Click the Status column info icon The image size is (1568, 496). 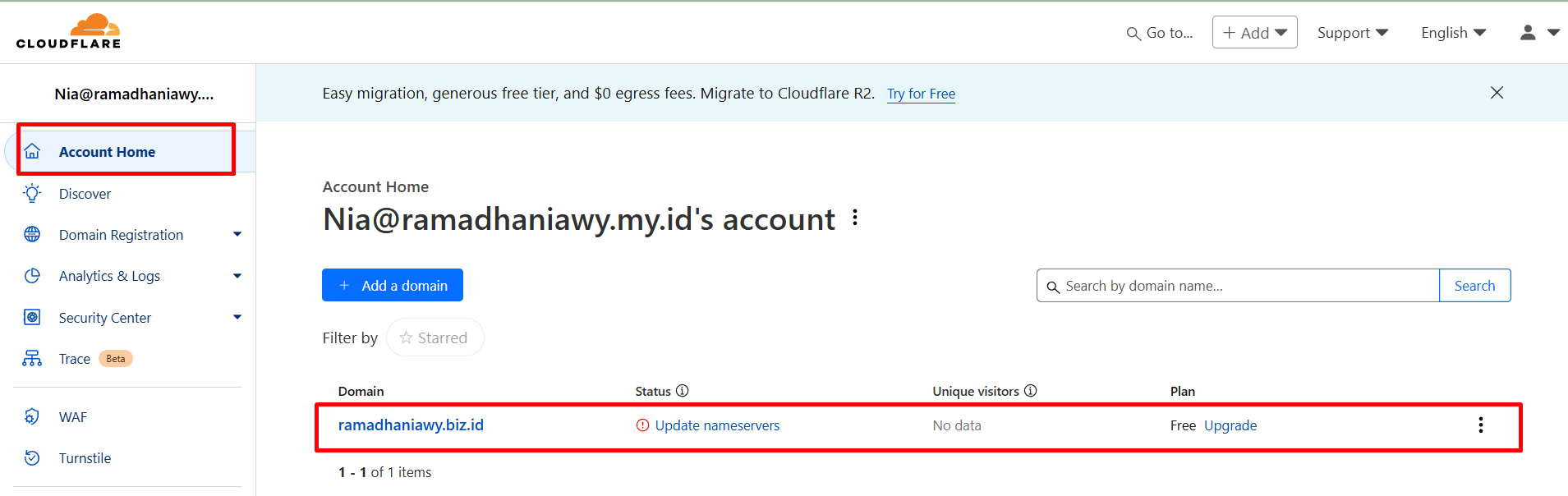pyautogui.click(x=682, y=391)
